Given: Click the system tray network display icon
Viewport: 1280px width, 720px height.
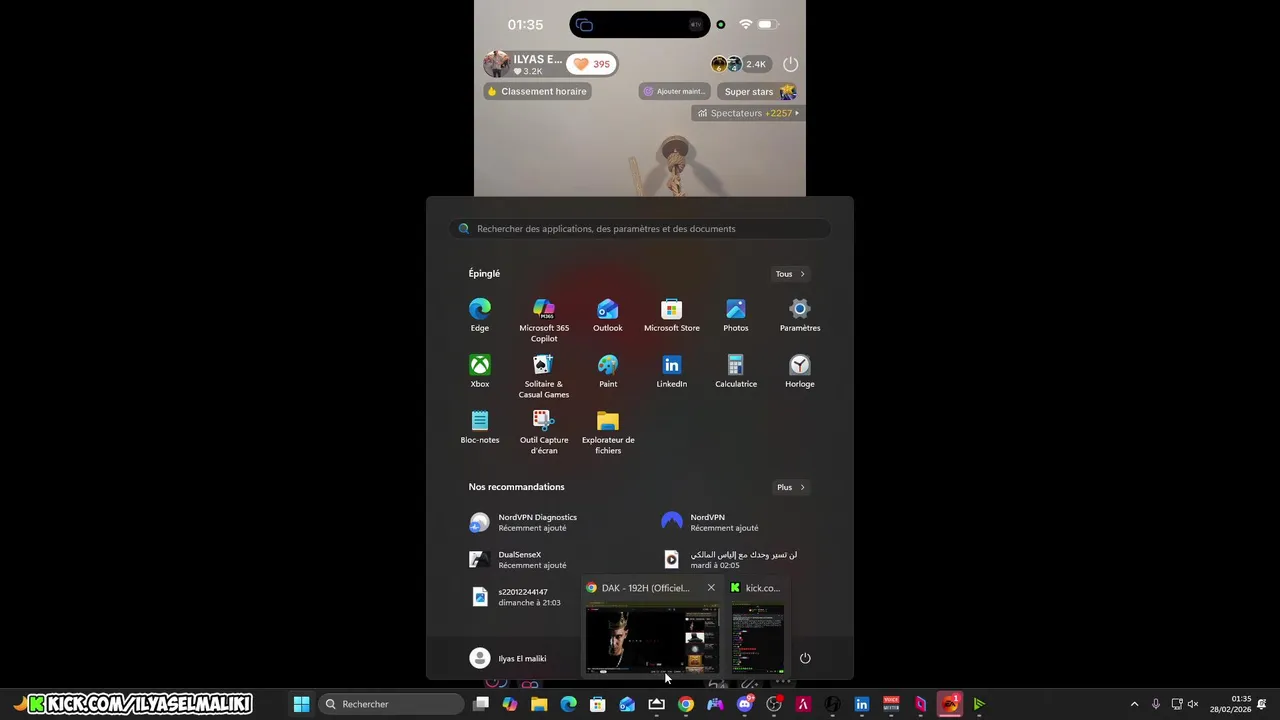Looking at the screenshot, I should click(1176, 704).
